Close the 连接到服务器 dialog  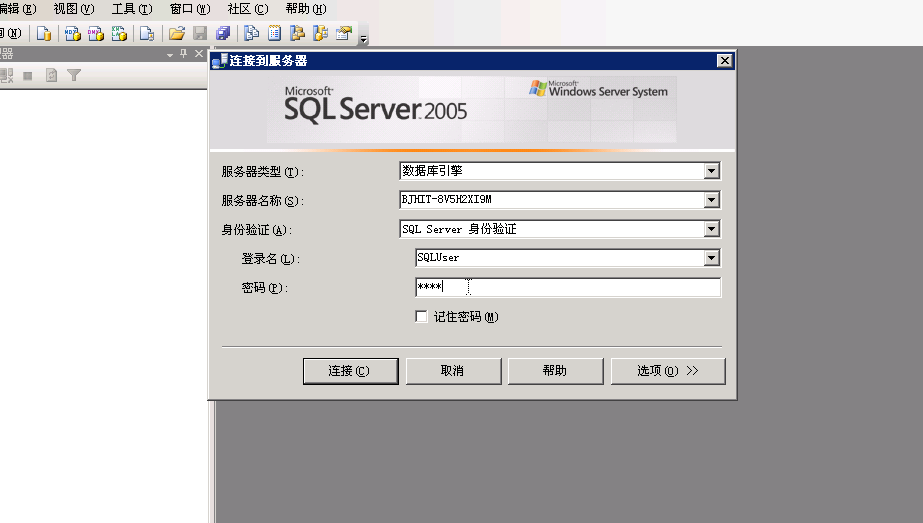tap(725, 61)
